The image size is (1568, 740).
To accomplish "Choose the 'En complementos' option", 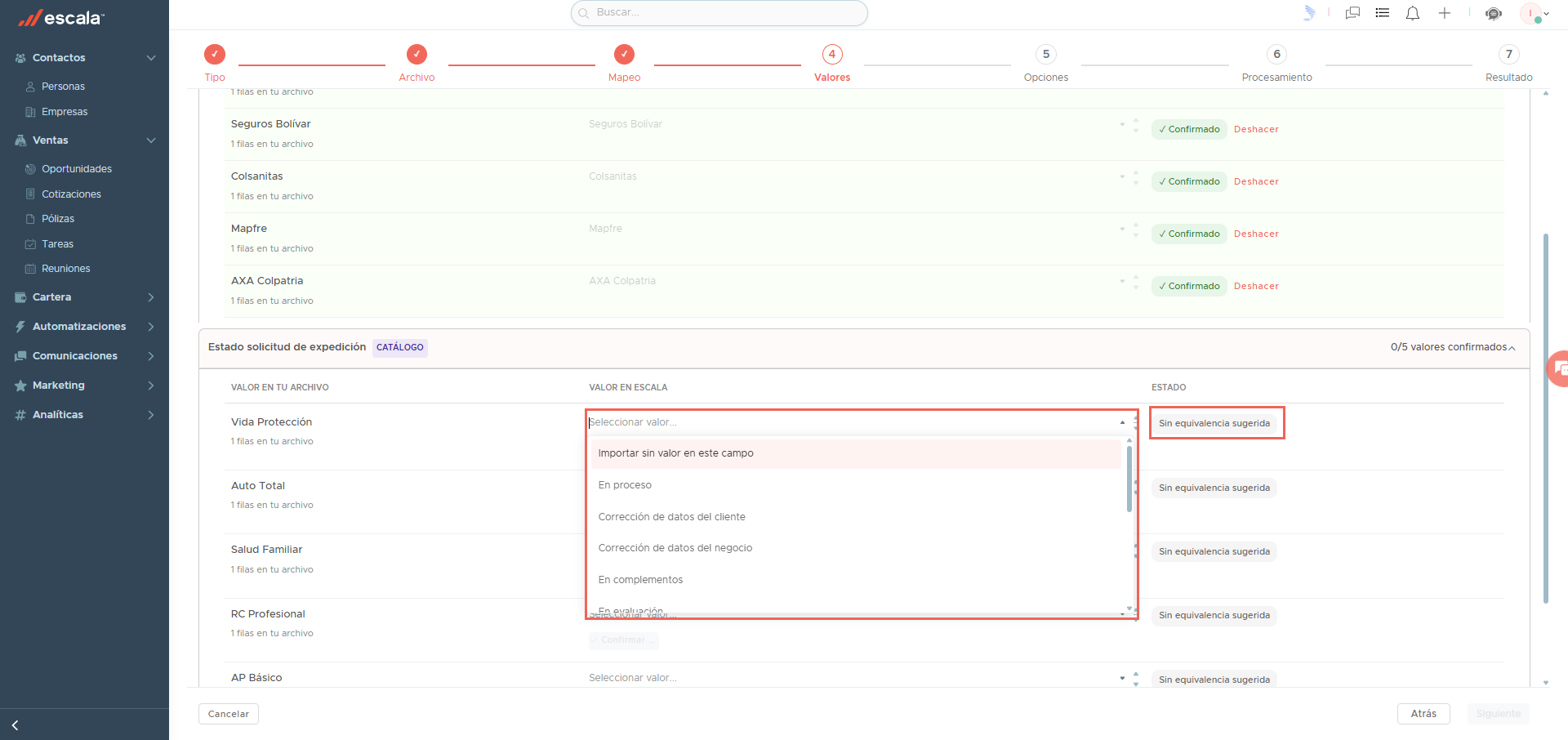I will point(856,580).
